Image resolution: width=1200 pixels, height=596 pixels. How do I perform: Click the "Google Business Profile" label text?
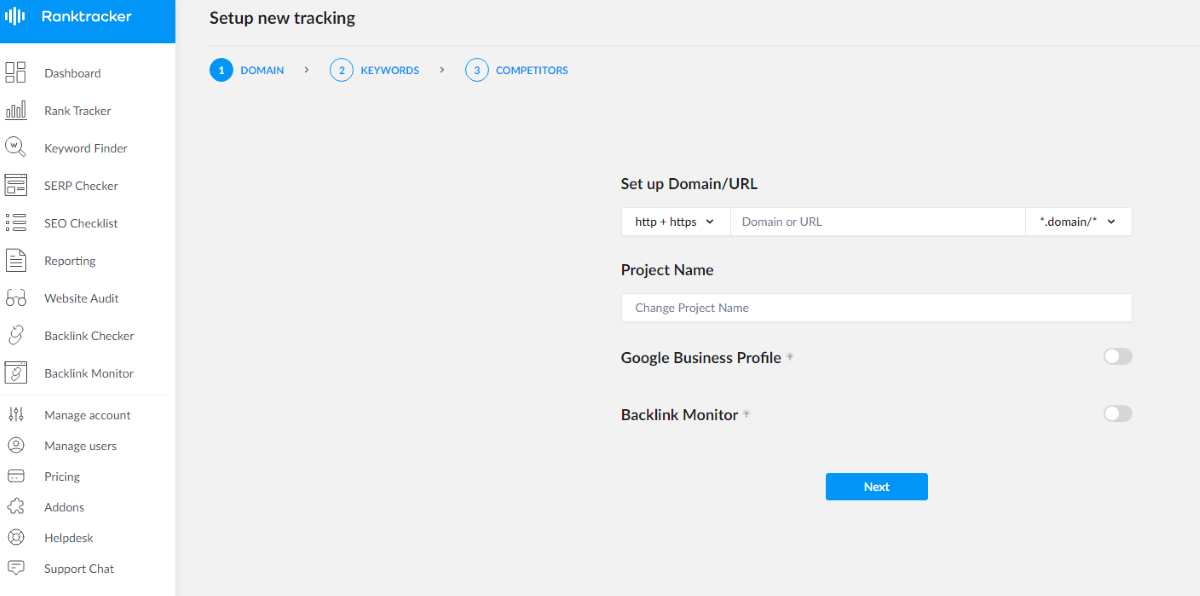coord(701,357)
